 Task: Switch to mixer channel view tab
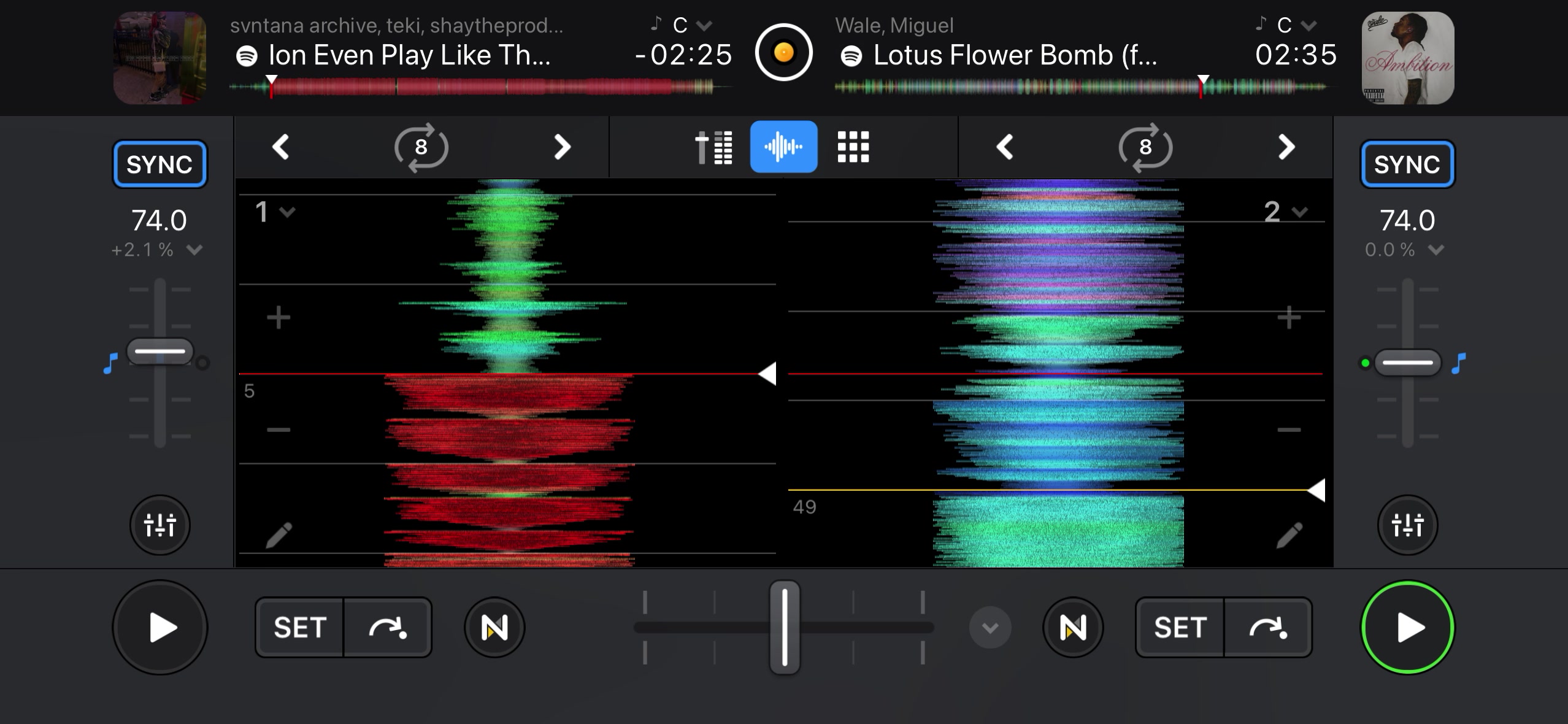point(714,147)
